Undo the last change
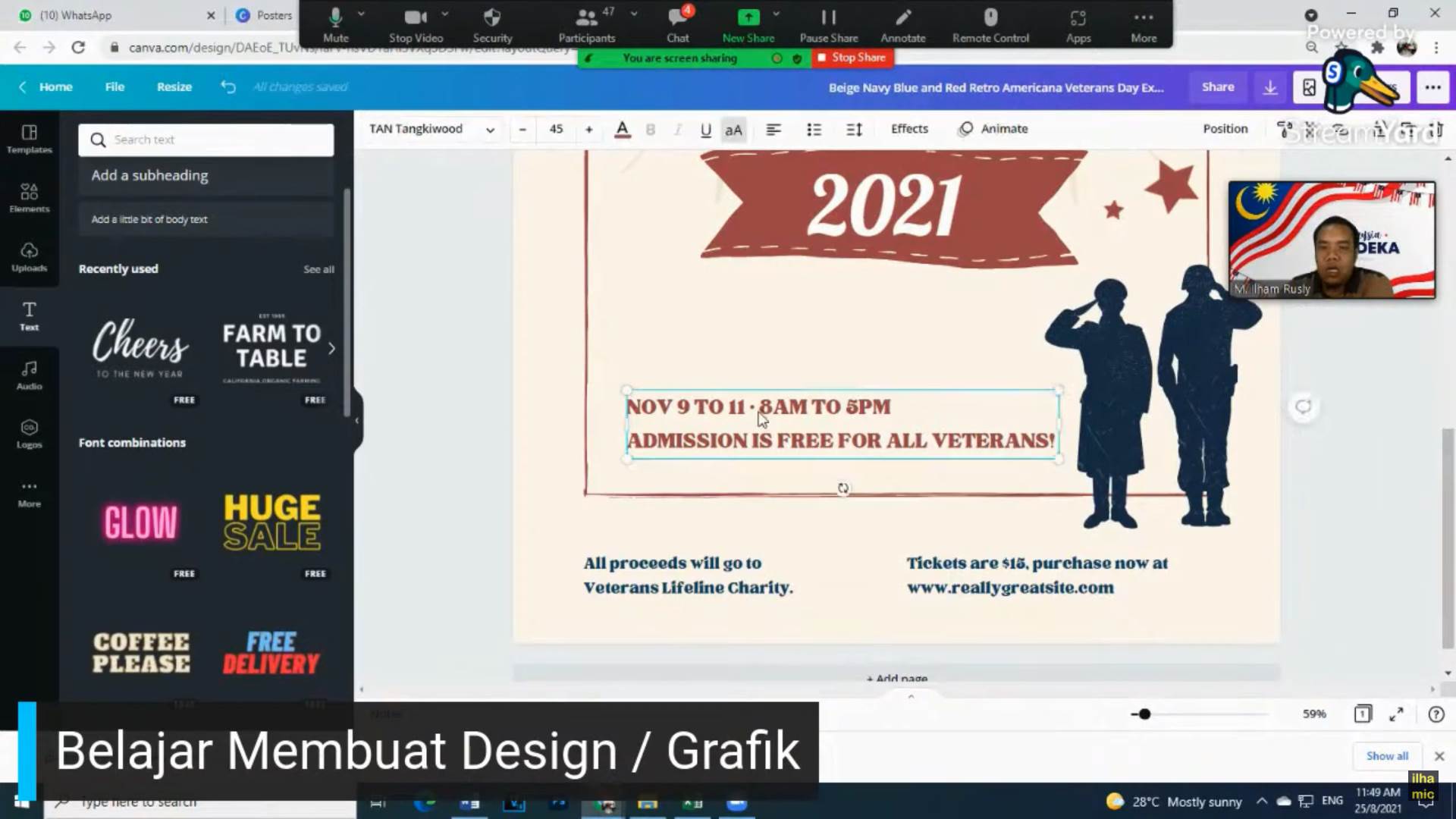 (227, 87)
